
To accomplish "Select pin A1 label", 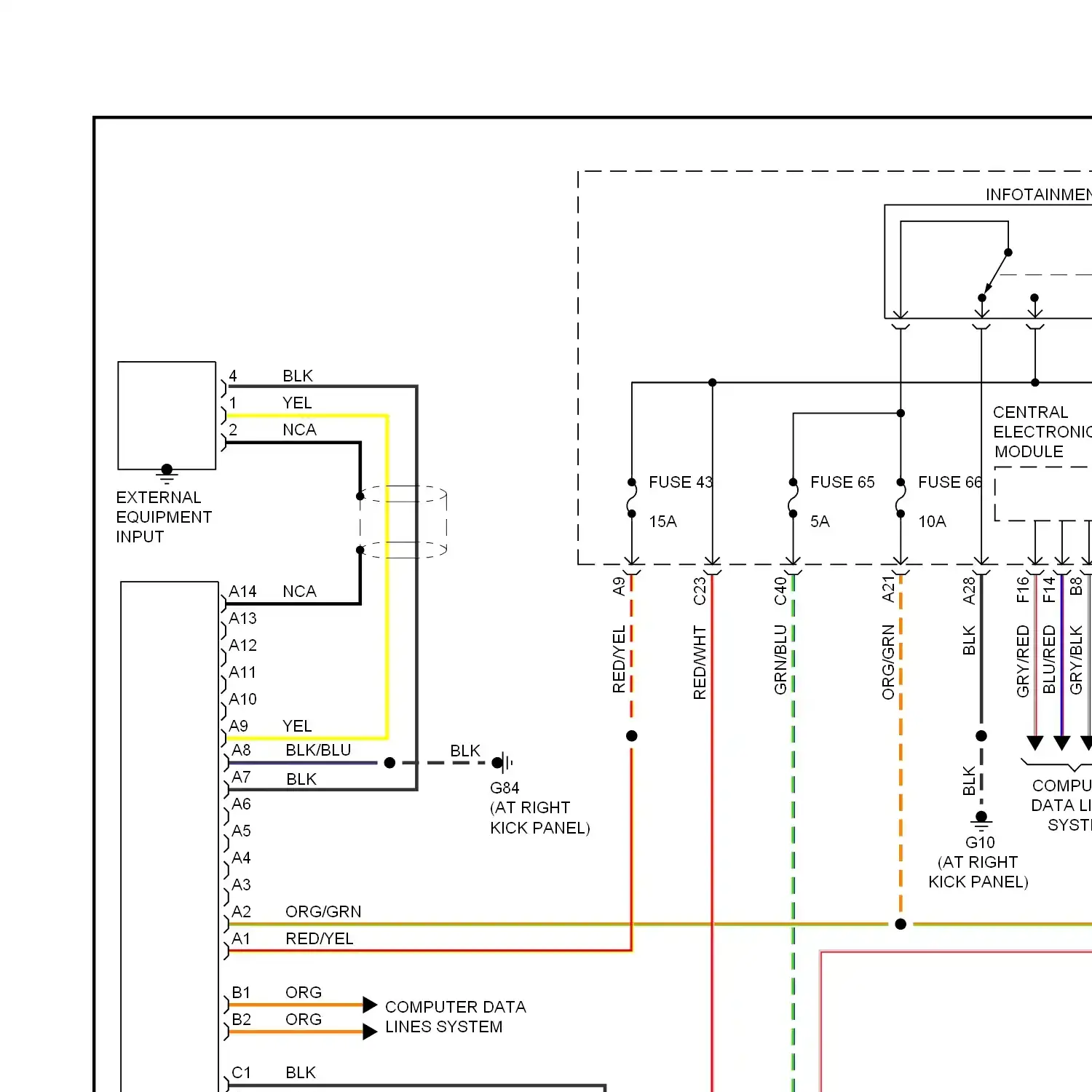I will (x=241, y=938).
